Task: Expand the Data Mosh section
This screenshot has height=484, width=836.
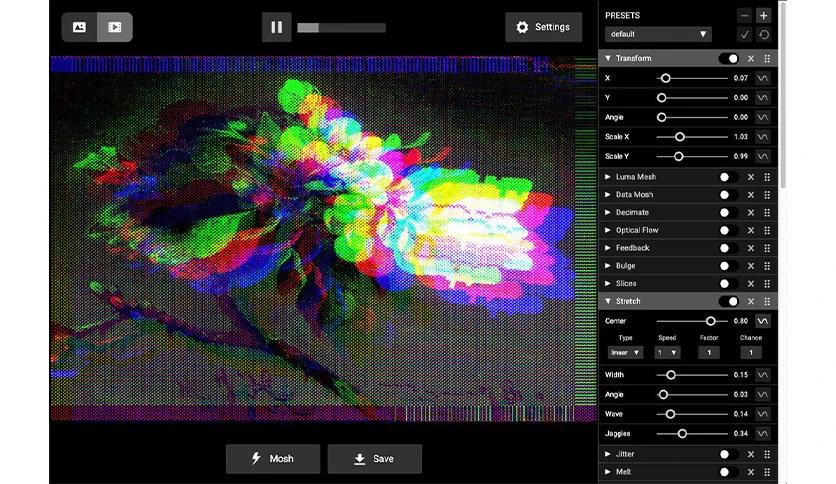Action: 608,195
